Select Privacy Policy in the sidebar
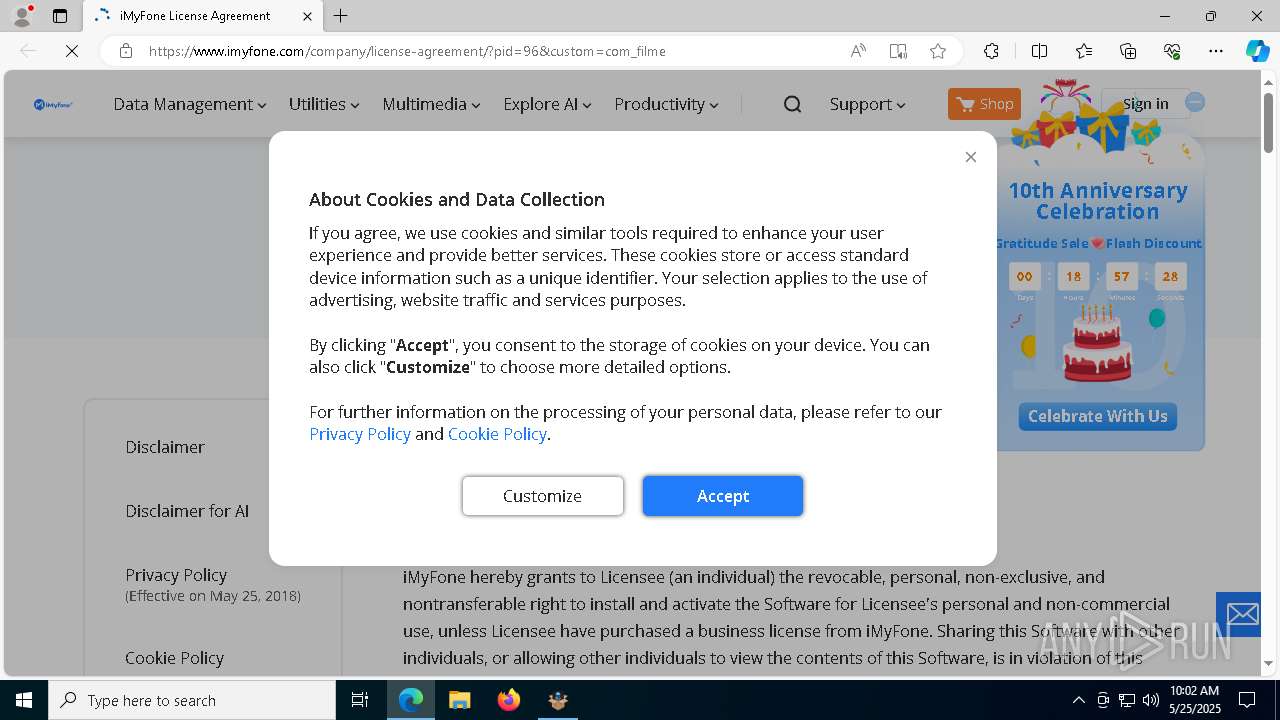 pos(176,575)
